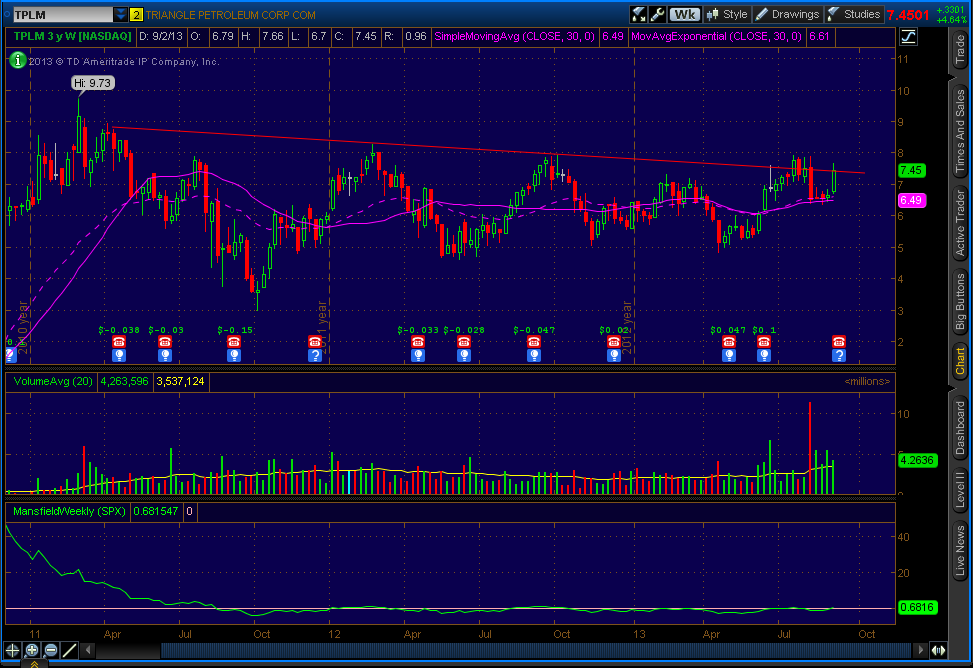Zoom out using the magnifier minus icon
The height and width of the screenshot is (668, 973).
[x=50, y=649]
